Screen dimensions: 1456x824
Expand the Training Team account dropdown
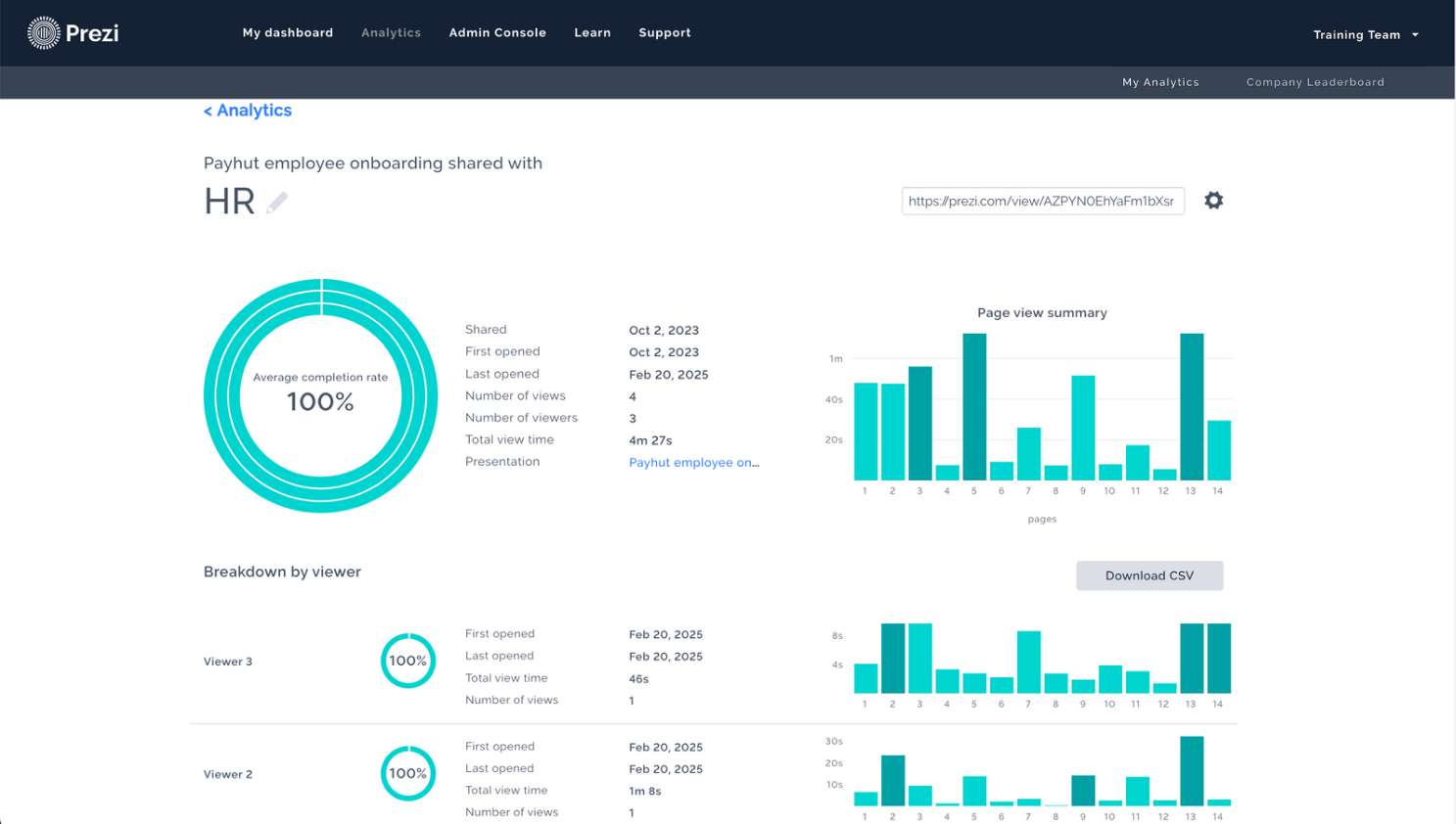(1365, 34)
